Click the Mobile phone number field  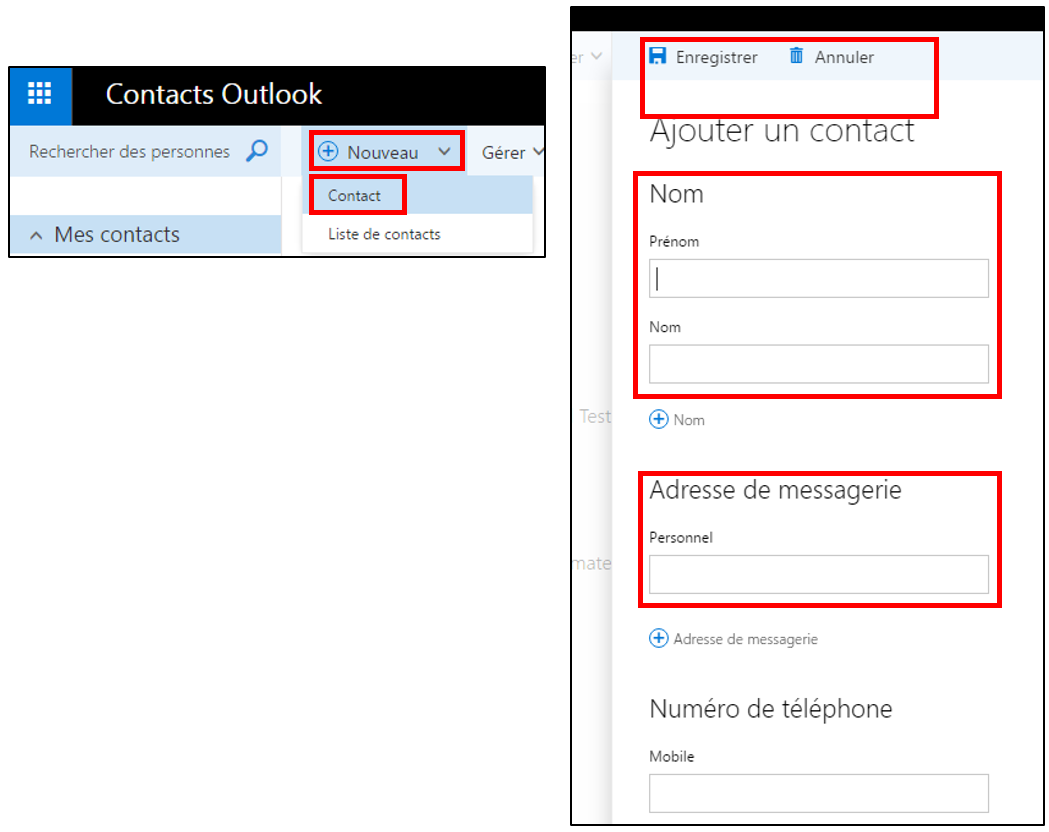[818, 793]
